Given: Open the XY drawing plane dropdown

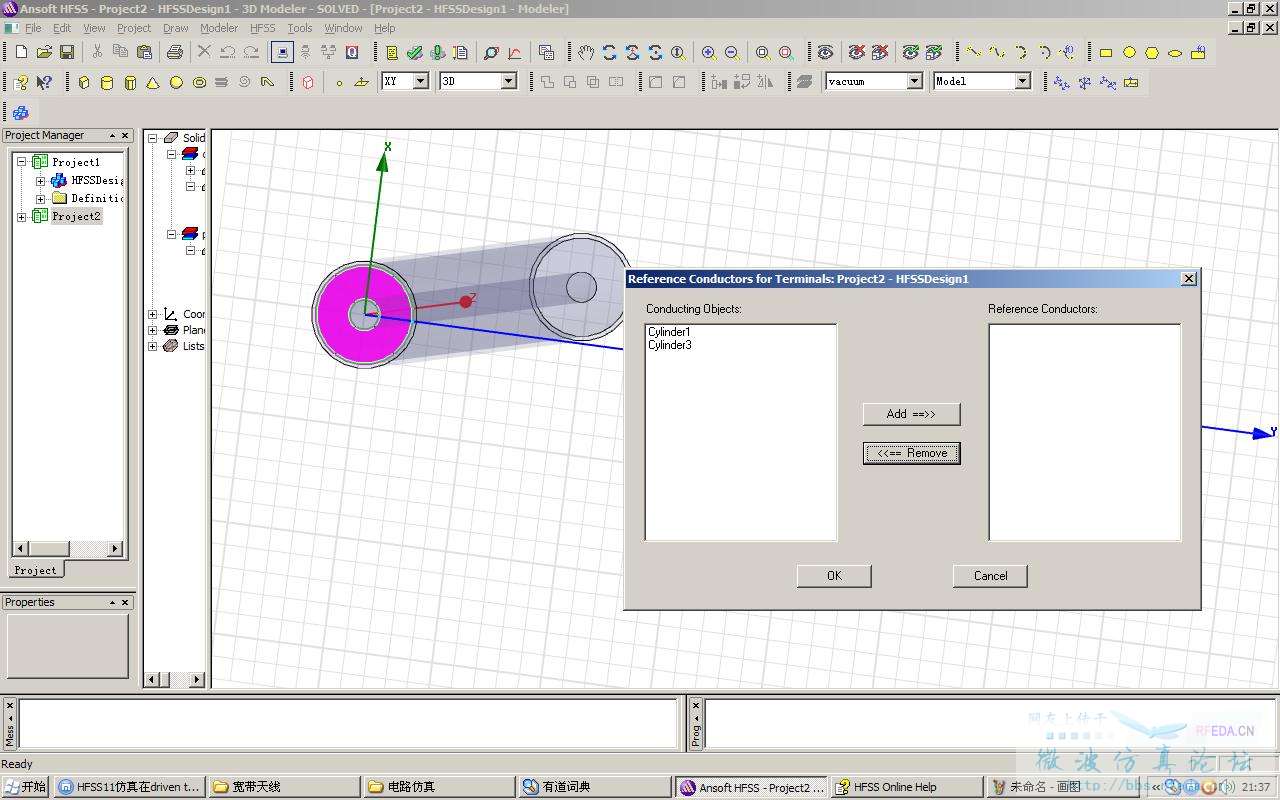Looking at the screenshot, I should click(421, 81).
